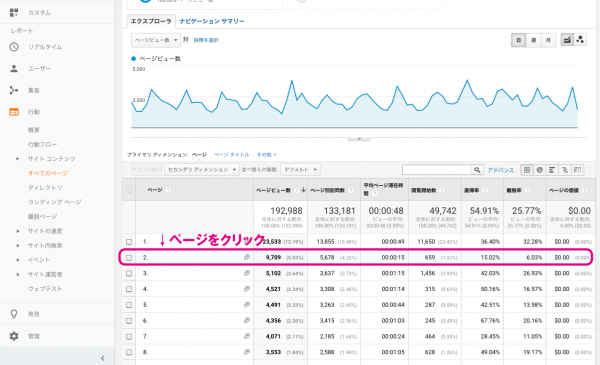This screenshot has height=365, width=600.
Task: Open row 3 page in new window icon
Action: pyautogui.click(x=247, y=273)
